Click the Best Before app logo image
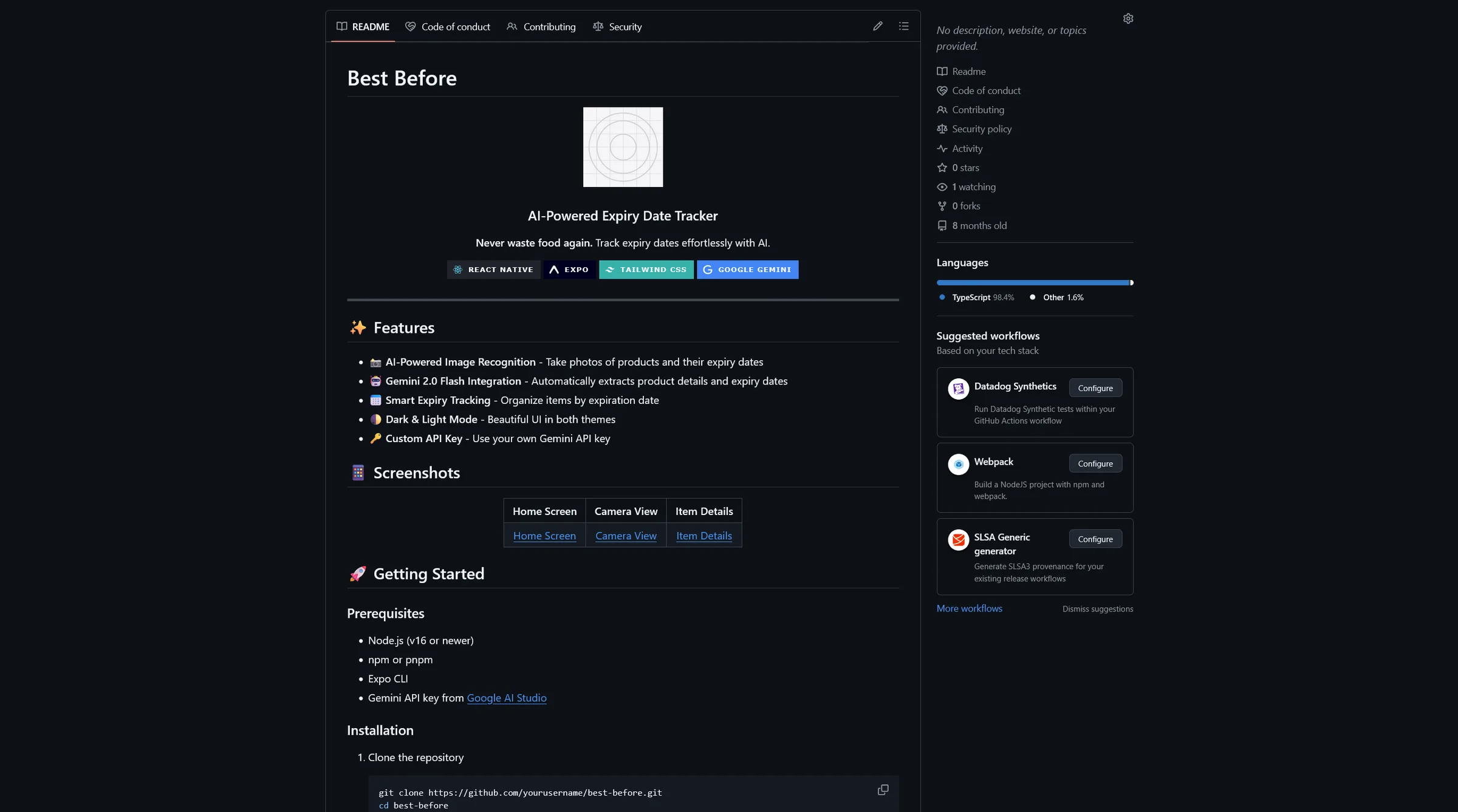The height and width of the screenshot is (812, 1458). pyautogui.click(x=623, y=147)
